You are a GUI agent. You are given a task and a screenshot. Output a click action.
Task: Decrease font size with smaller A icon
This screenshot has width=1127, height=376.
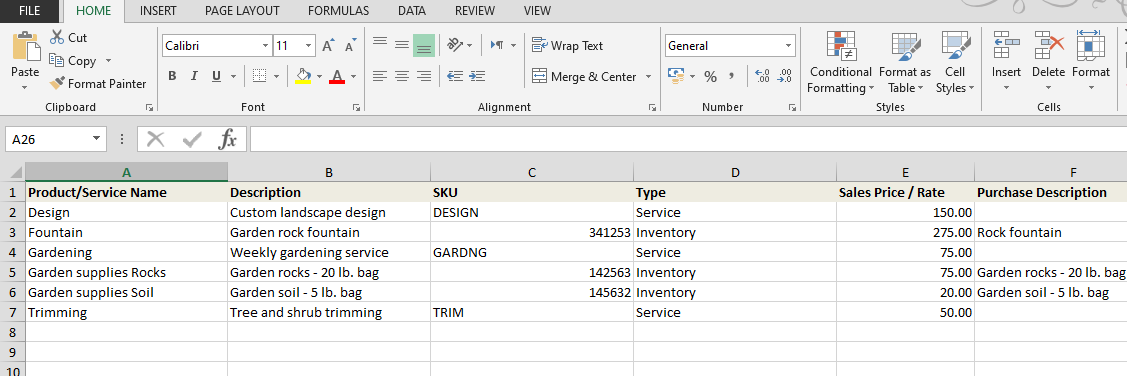[x=350, y=46]
